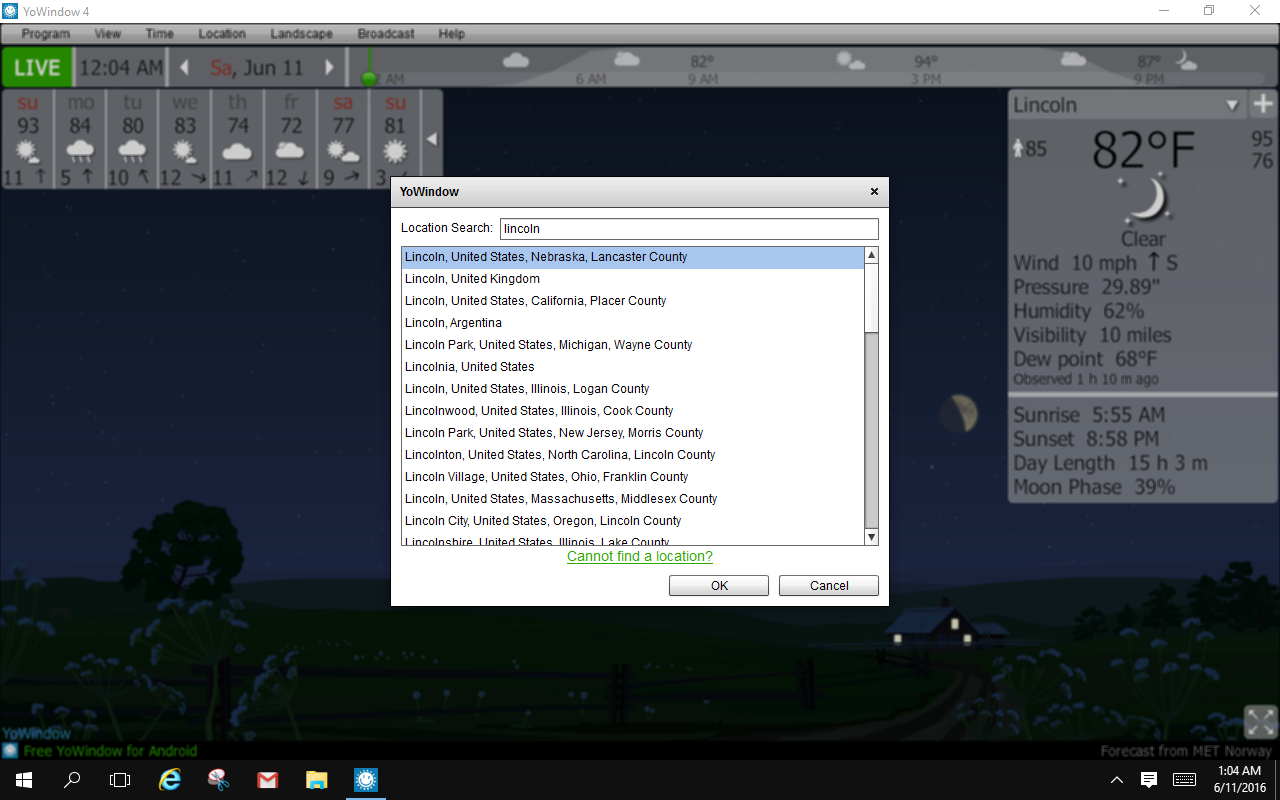Advance to next day arrow
Image resolution: width=1280 pixels, height=800 pixels.
coord(329,68)
